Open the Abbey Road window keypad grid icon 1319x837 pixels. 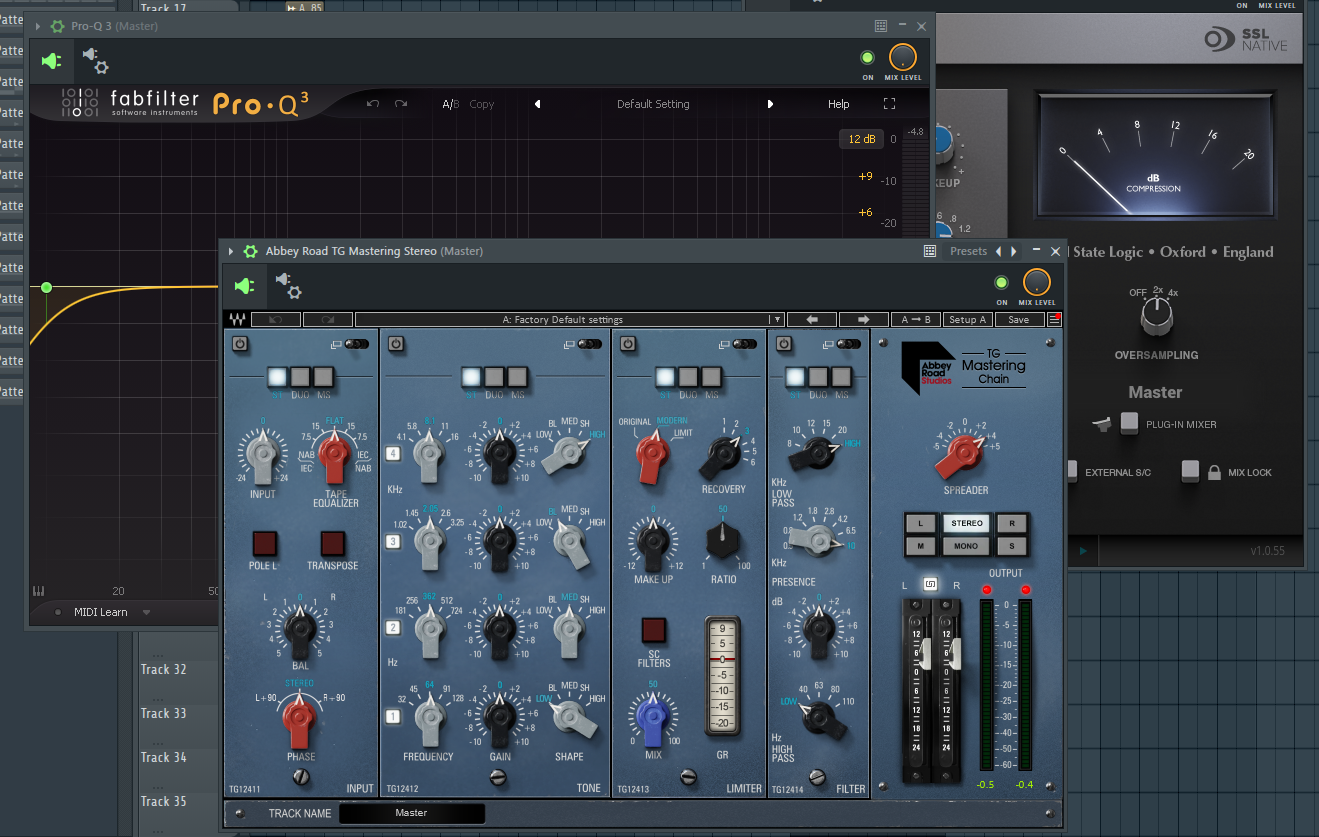coord(930,251)
